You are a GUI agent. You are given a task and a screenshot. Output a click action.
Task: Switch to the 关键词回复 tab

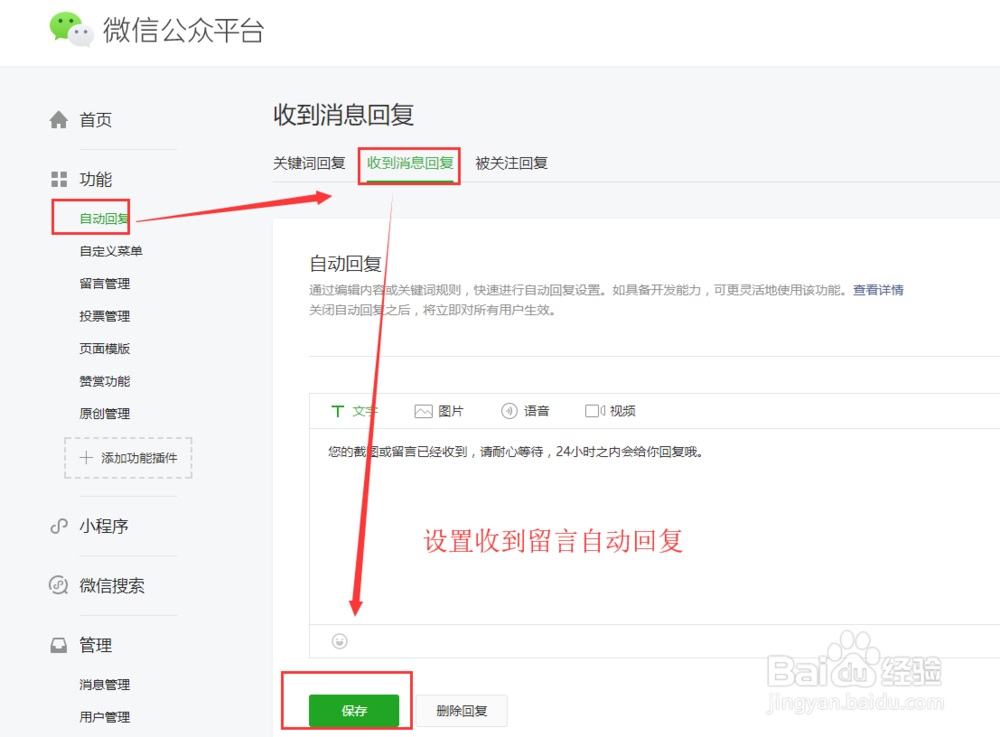[308, 162]
